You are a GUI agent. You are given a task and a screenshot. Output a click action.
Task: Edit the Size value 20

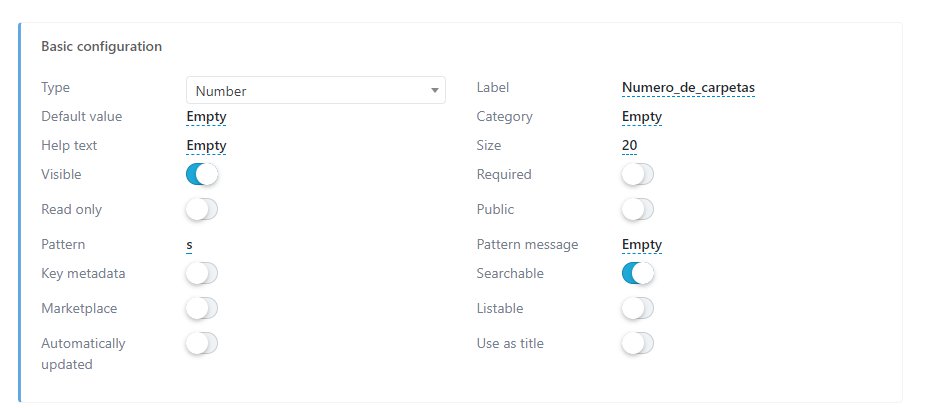coord(630,145)
